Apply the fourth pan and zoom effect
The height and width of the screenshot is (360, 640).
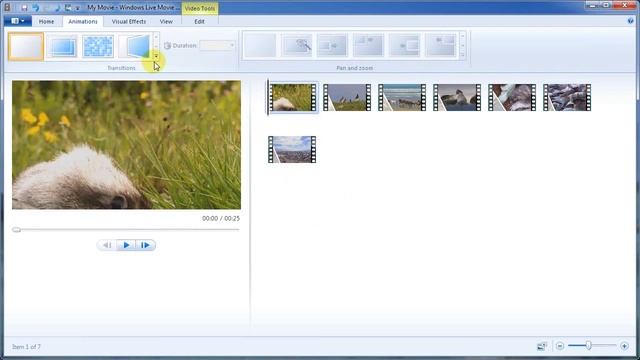pos(368,45)
